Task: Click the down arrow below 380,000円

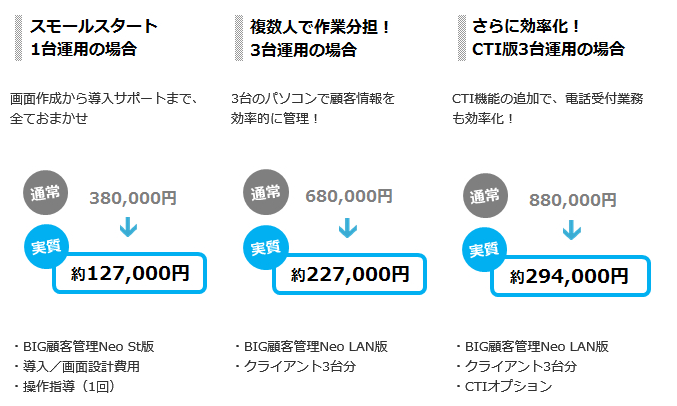Action: [x=128, y=228]
